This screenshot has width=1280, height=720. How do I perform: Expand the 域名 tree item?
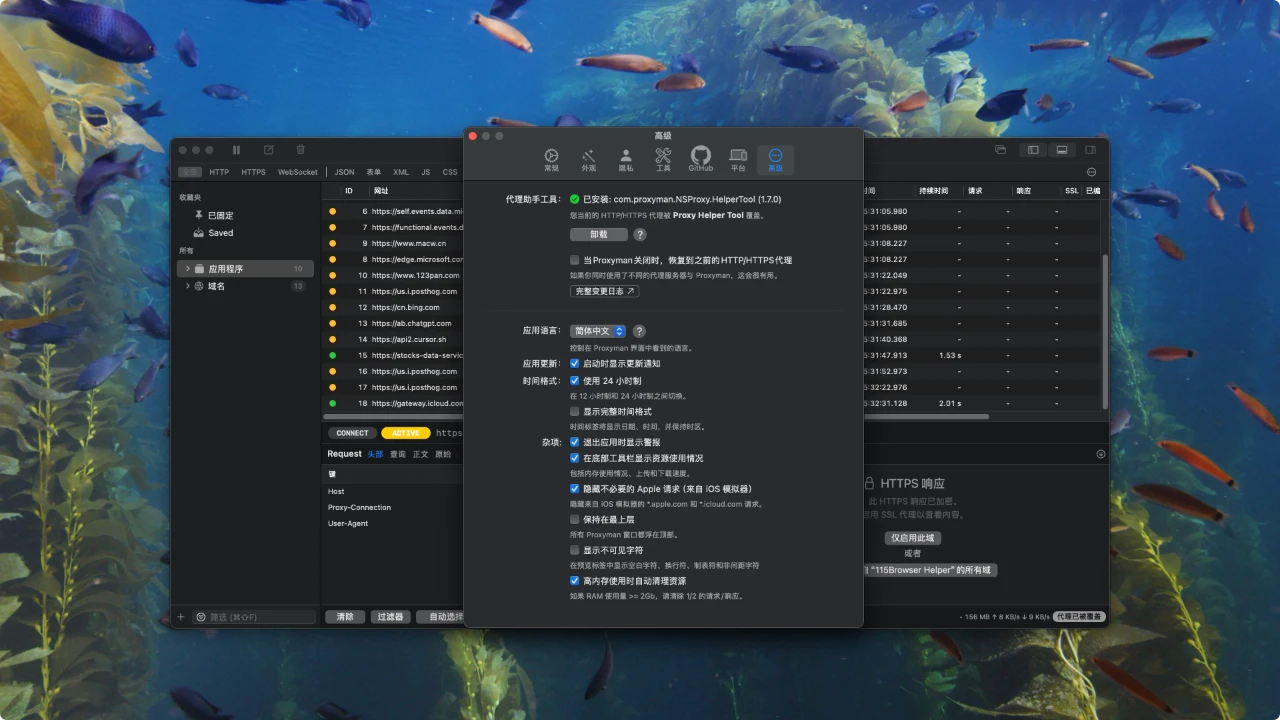(187, 286)
